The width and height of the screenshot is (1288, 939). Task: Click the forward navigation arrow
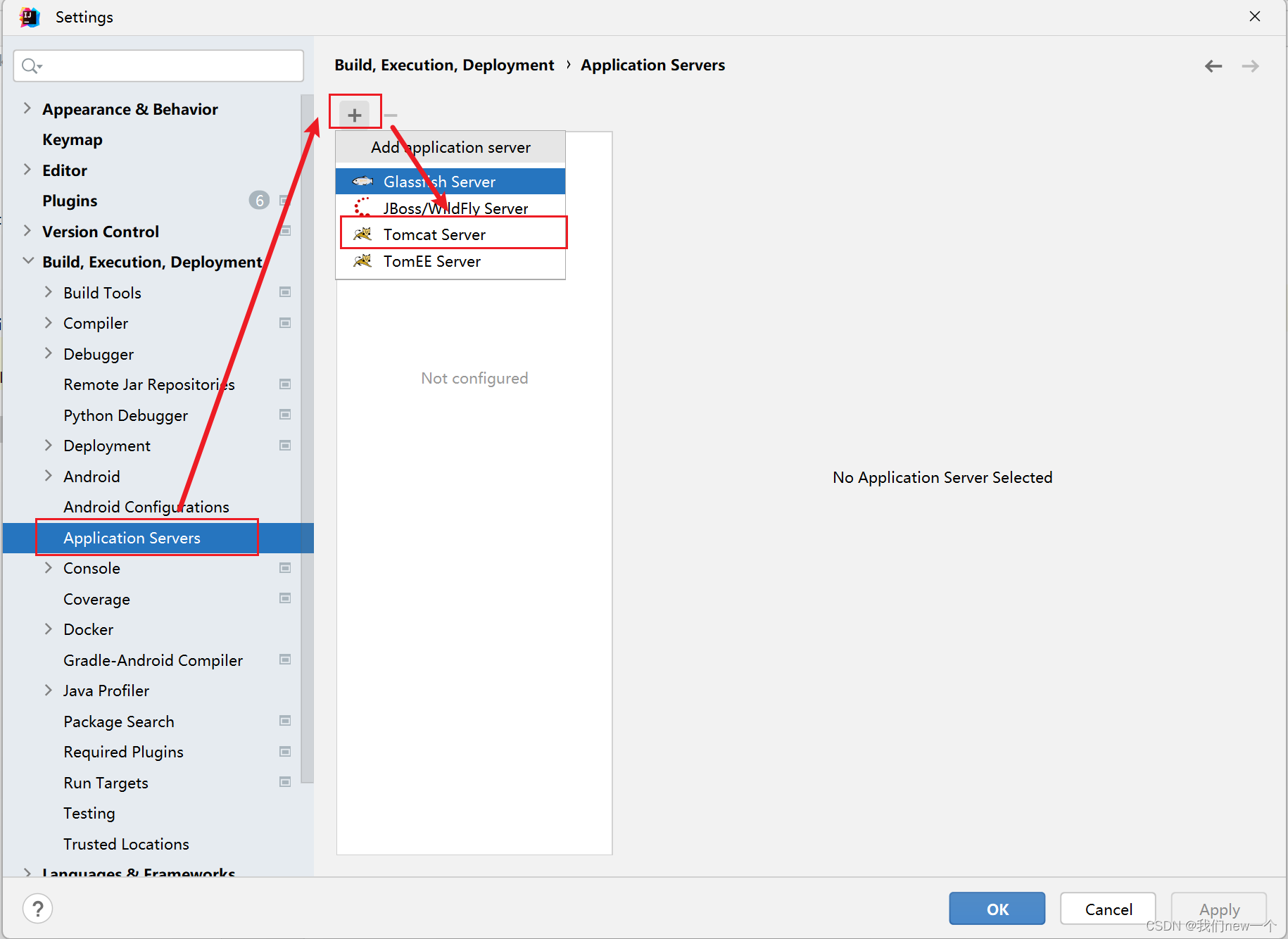click(1251, 66)
